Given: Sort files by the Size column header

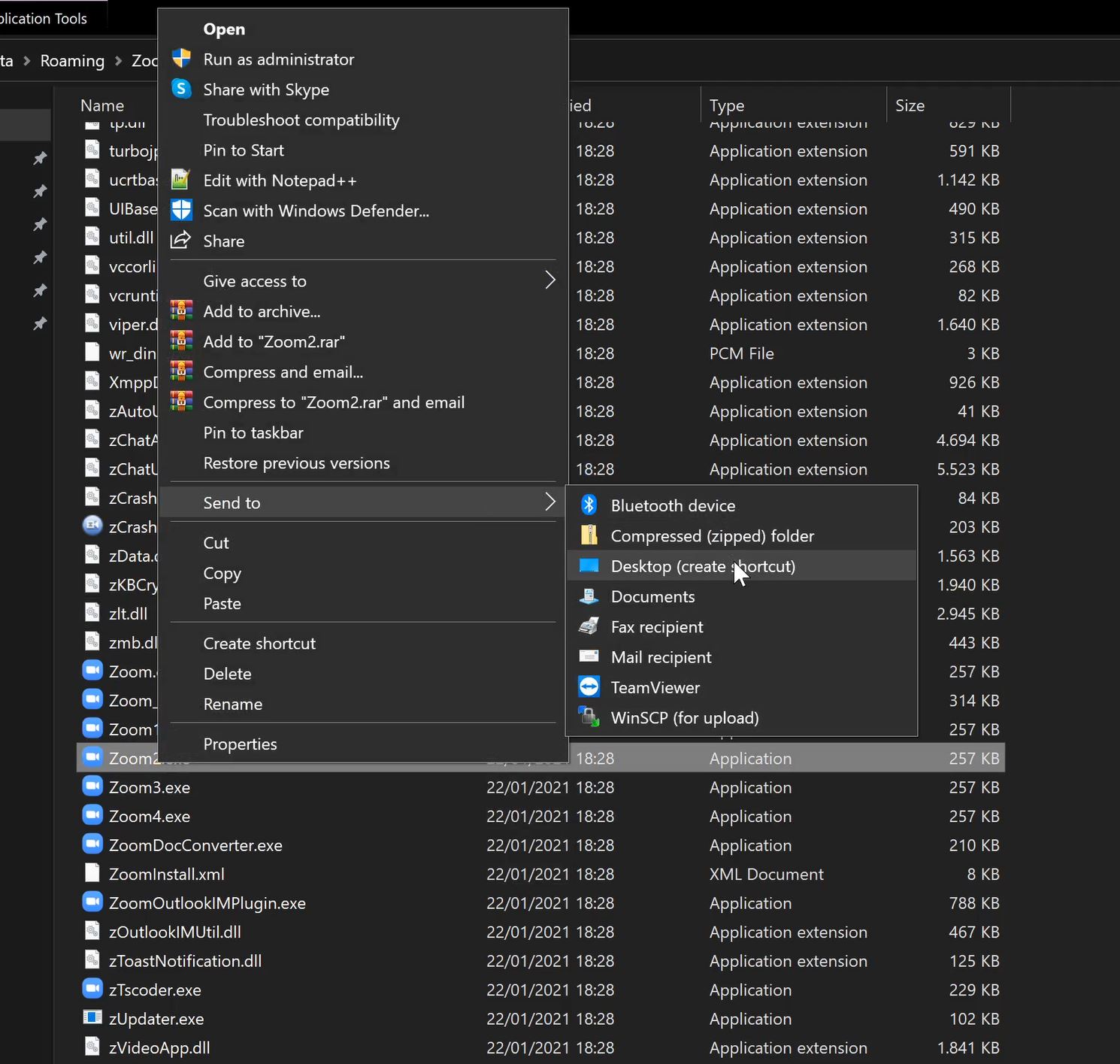Looking at the screenshot, I should point(910,105).
